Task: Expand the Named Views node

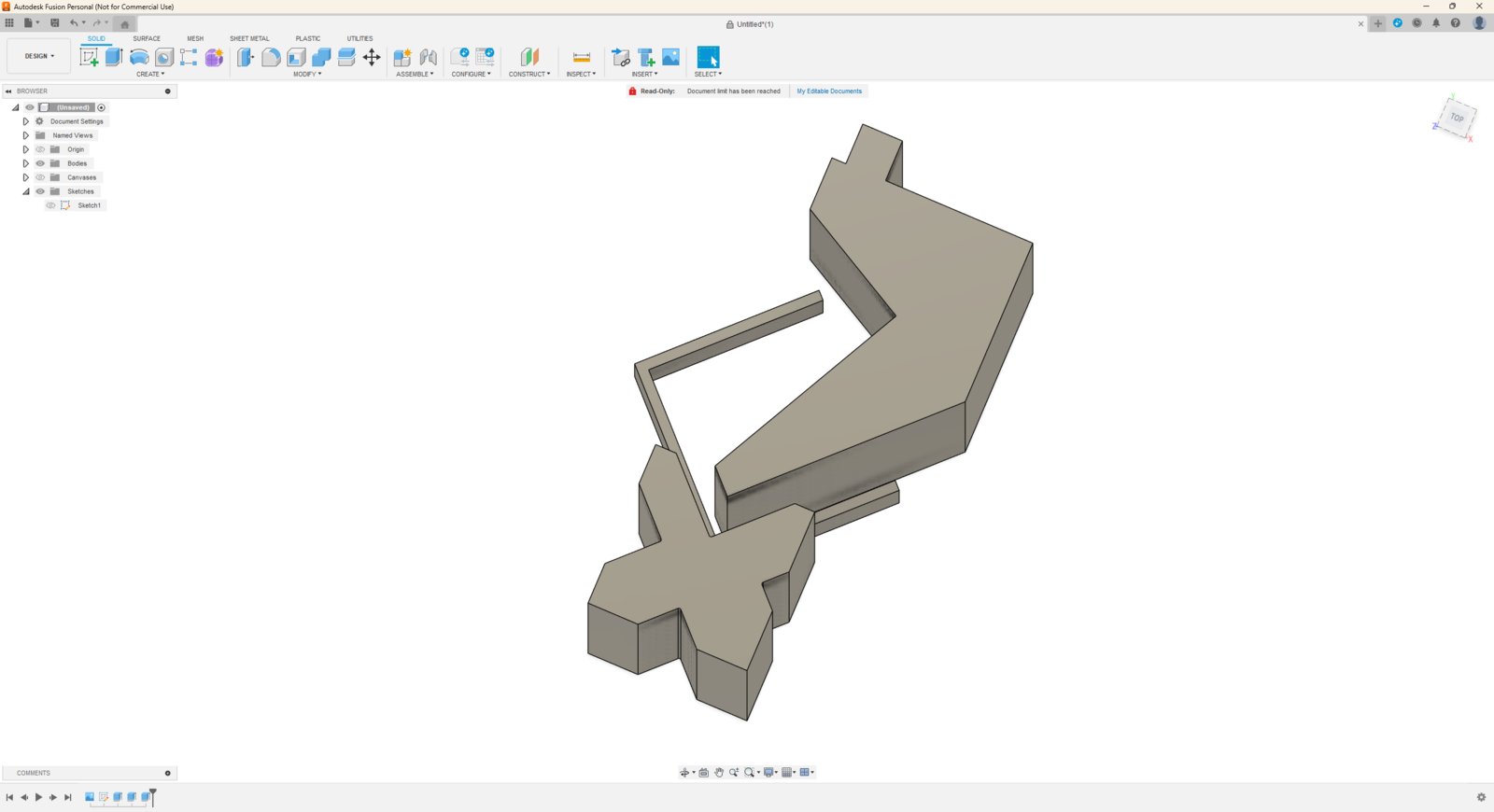Action: (x=25, y=135)
